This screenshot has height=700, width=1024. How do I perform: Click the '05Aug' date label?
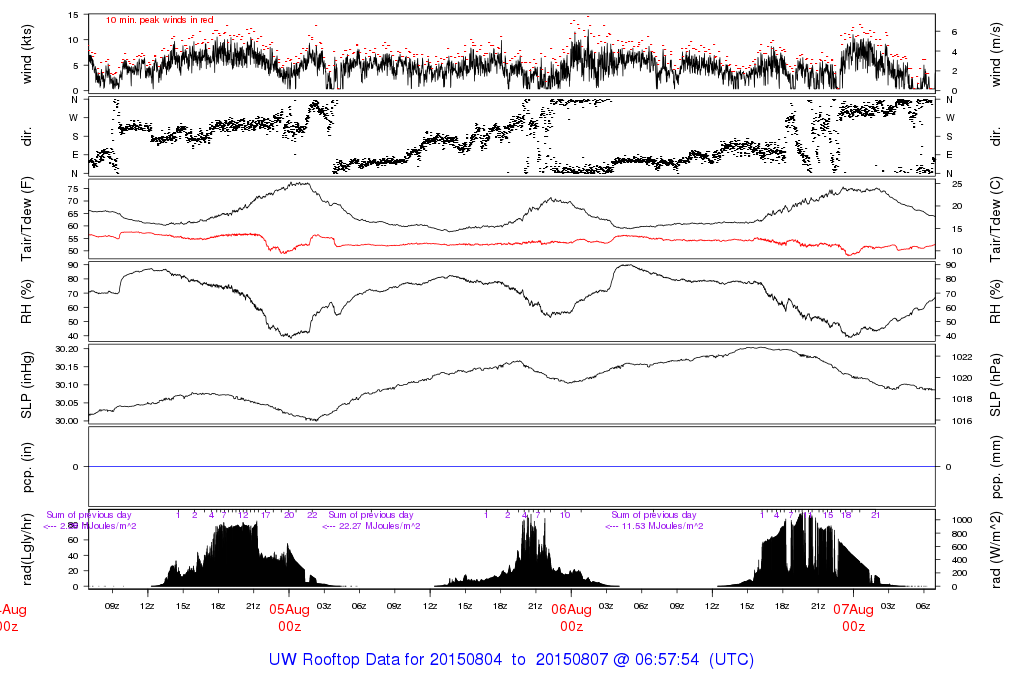(x=289, y=609)
